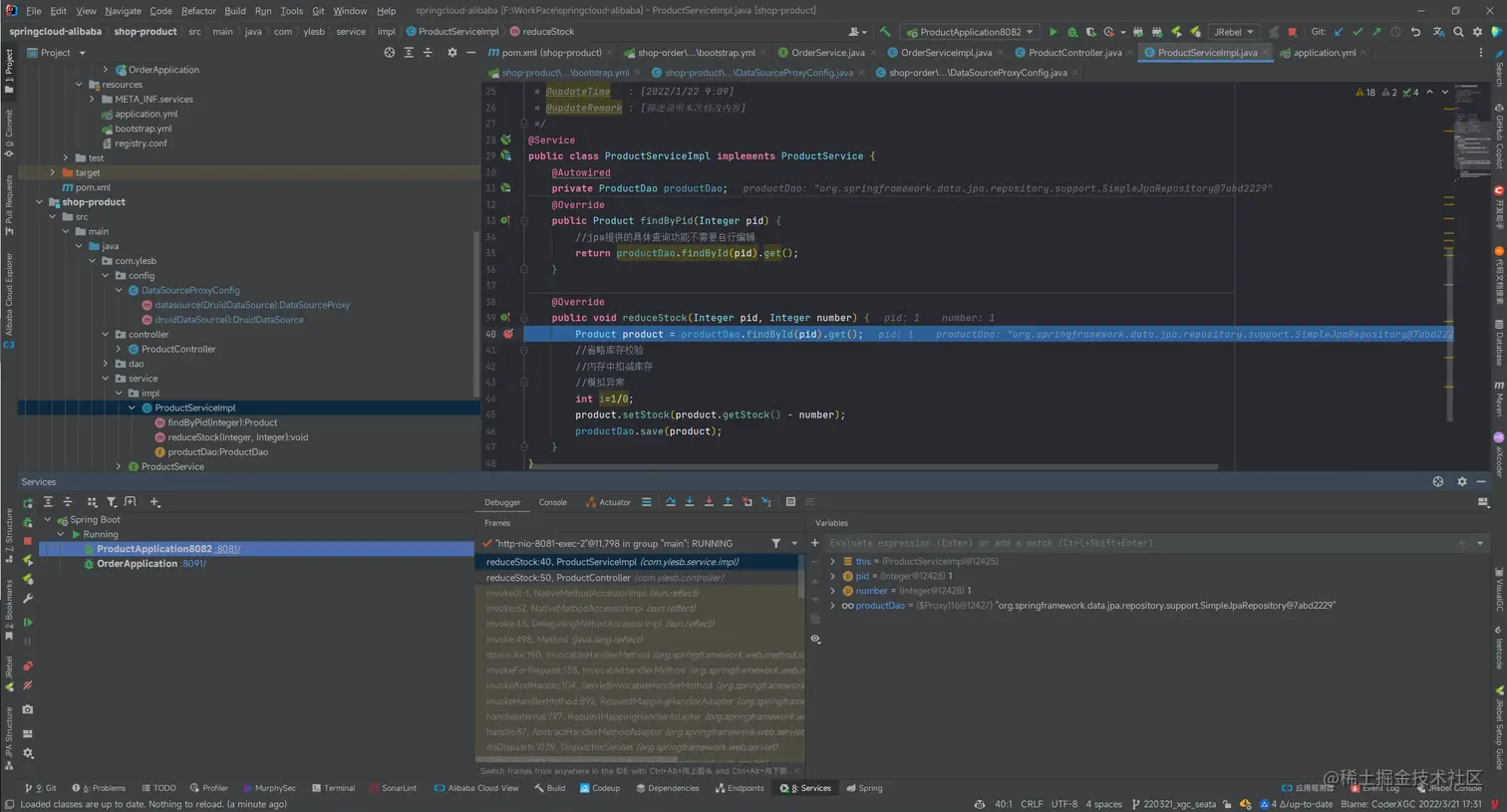Click the CRLF line separator in status bar
The image size is (1507, 812).
pos(1032,804)
